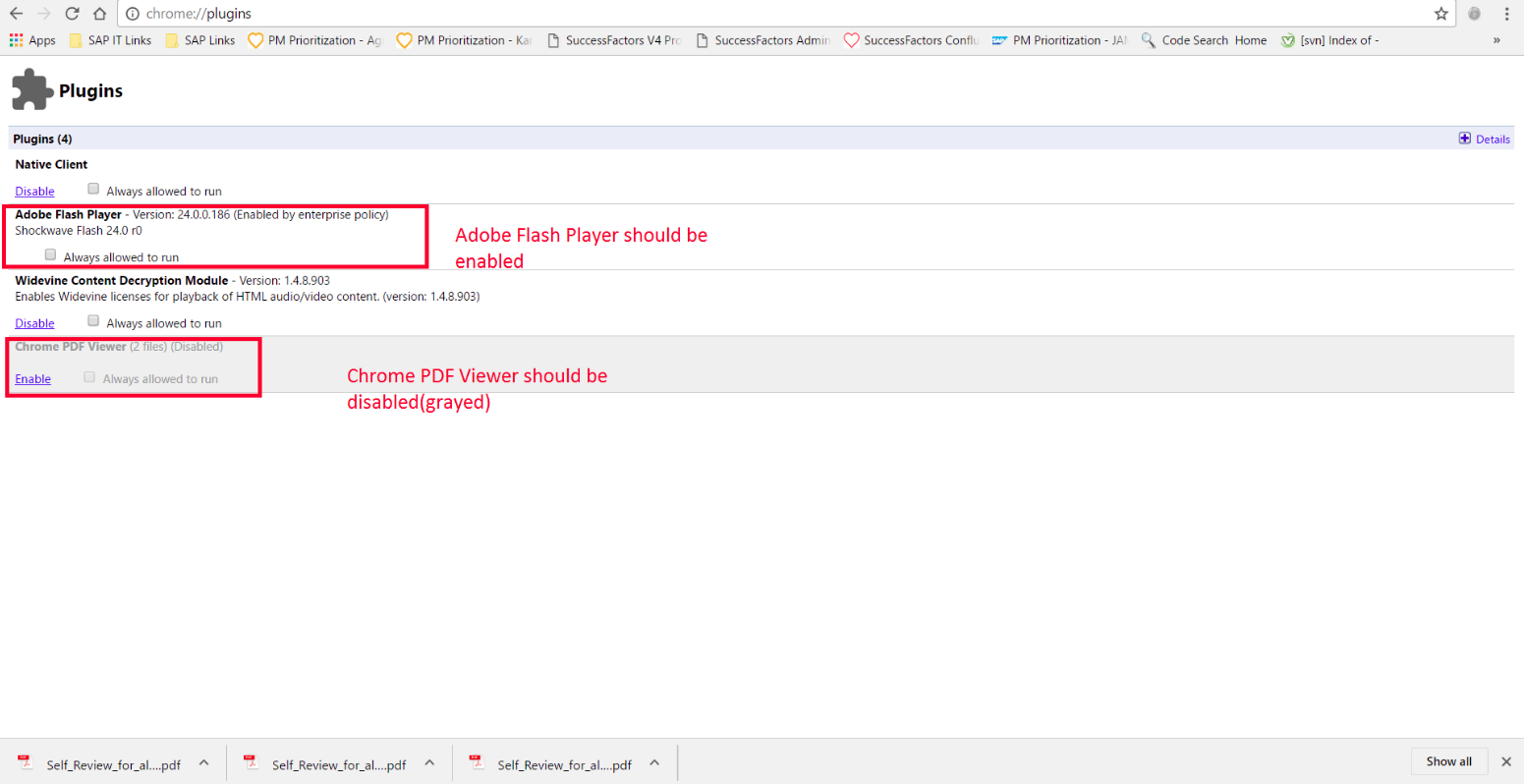The height and width of the screenshot is (784, 1525).
Task: Open the SuccessFactors V4 Pro bookmark
Action: point(613,40)
